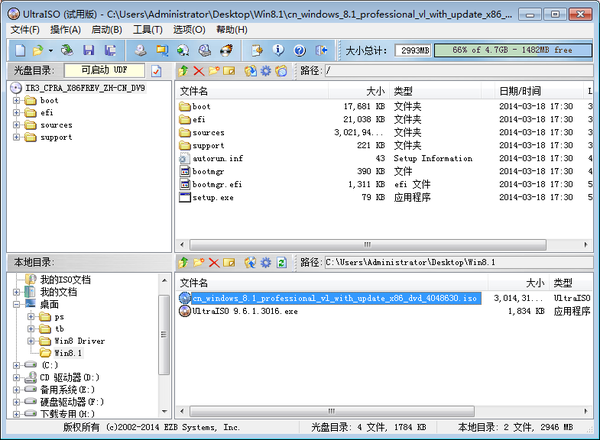The width and height of the screenshot is (600, 440).
Task: Click the Help question mark icon
Action: tap(300, 50)
